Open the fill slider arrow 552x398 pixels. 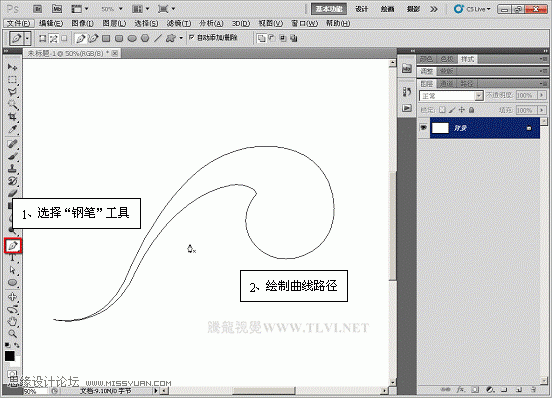tap(542, 110)
